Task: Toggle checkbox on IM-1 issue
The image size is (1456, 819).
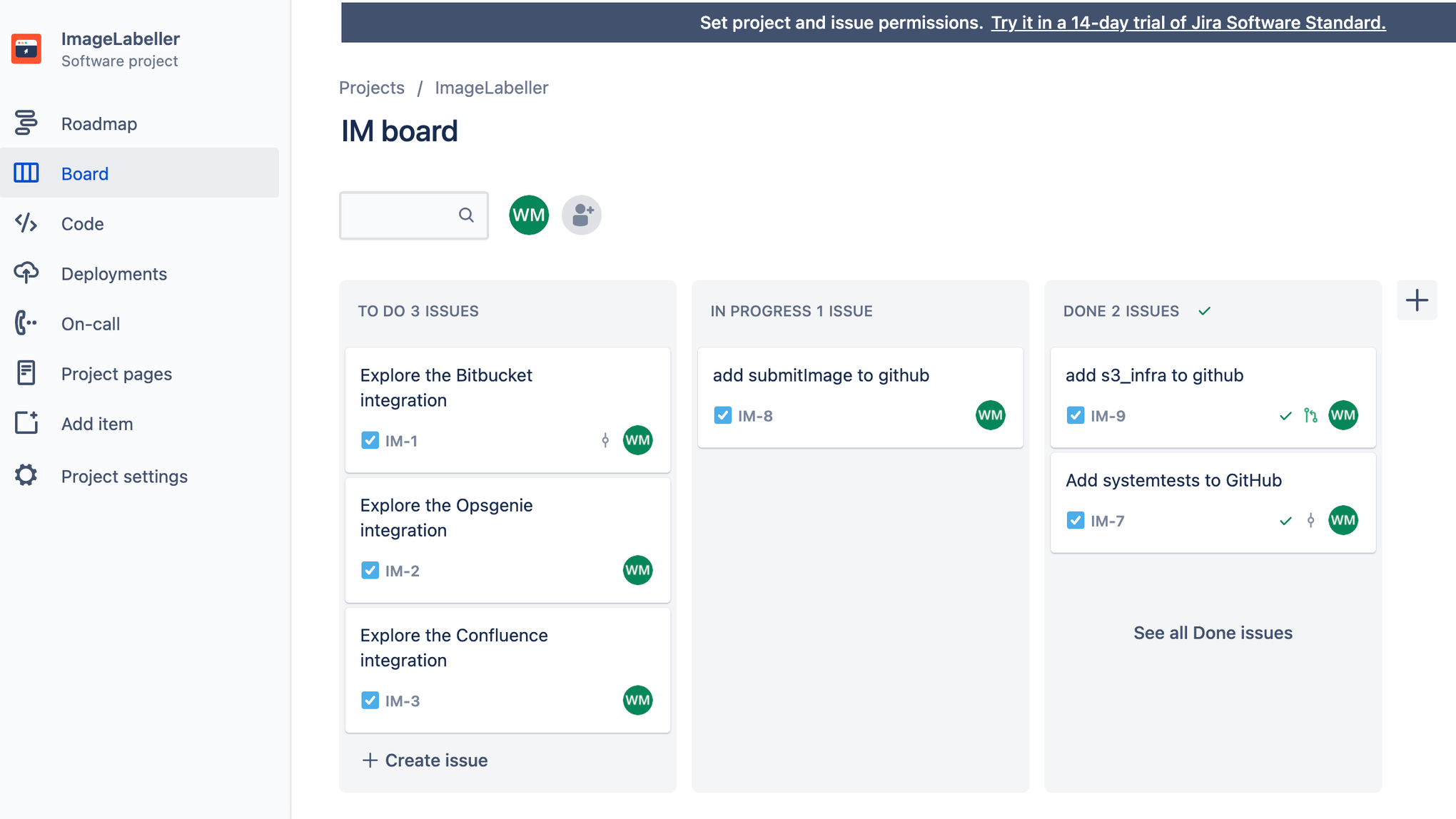Action: coord(370,440)
